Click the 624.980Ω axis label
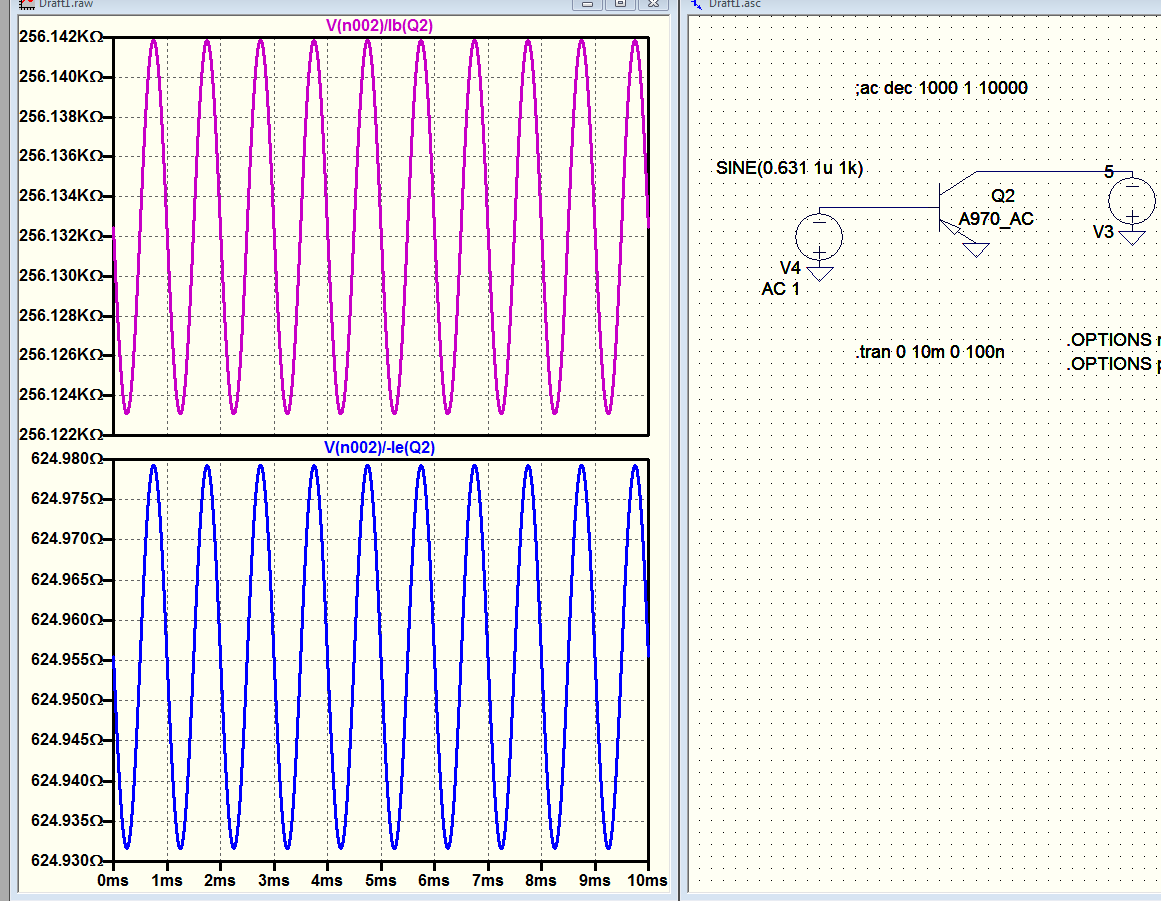1161x901 pixels. point(67,459)
